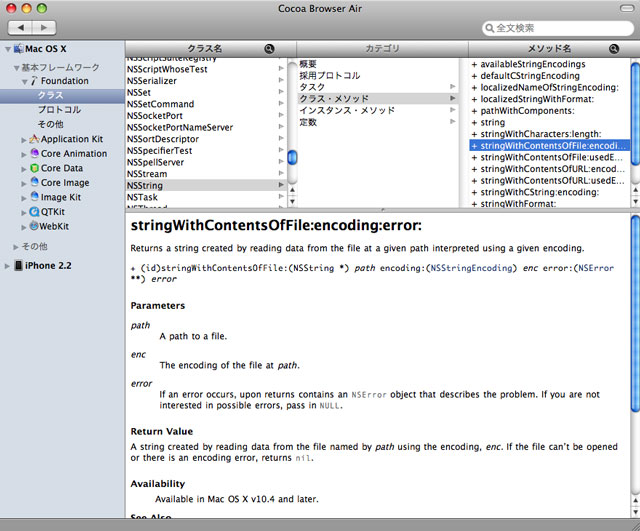Select the localizedNameOfStringEncoding: method
Screen dimensions: 640x531
tap(549, 87)
